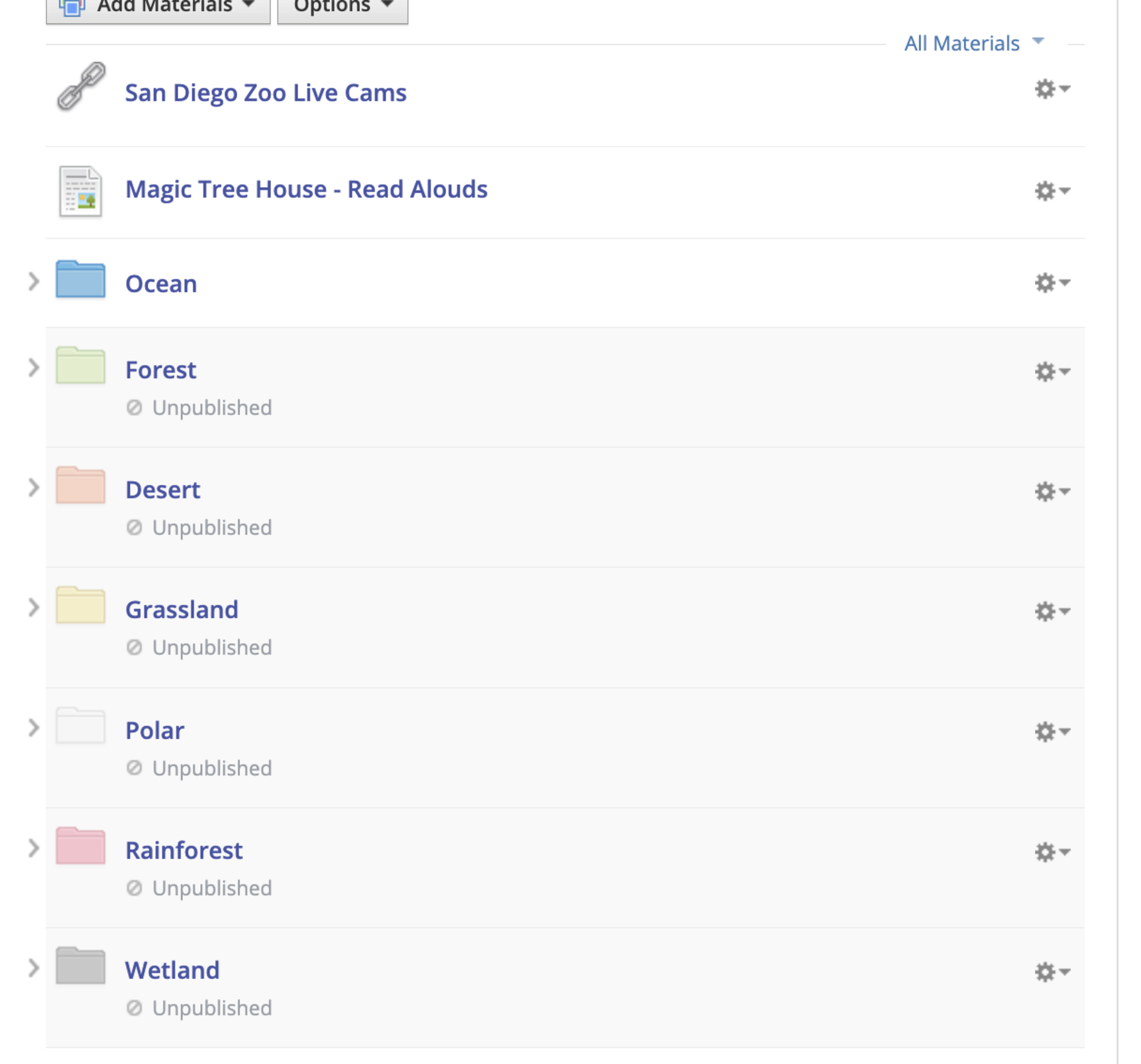This screenshot has width=1141, height=1064.
Task: Click the chain link icon for San Diego Zoo
Action: tap(81, 86)
